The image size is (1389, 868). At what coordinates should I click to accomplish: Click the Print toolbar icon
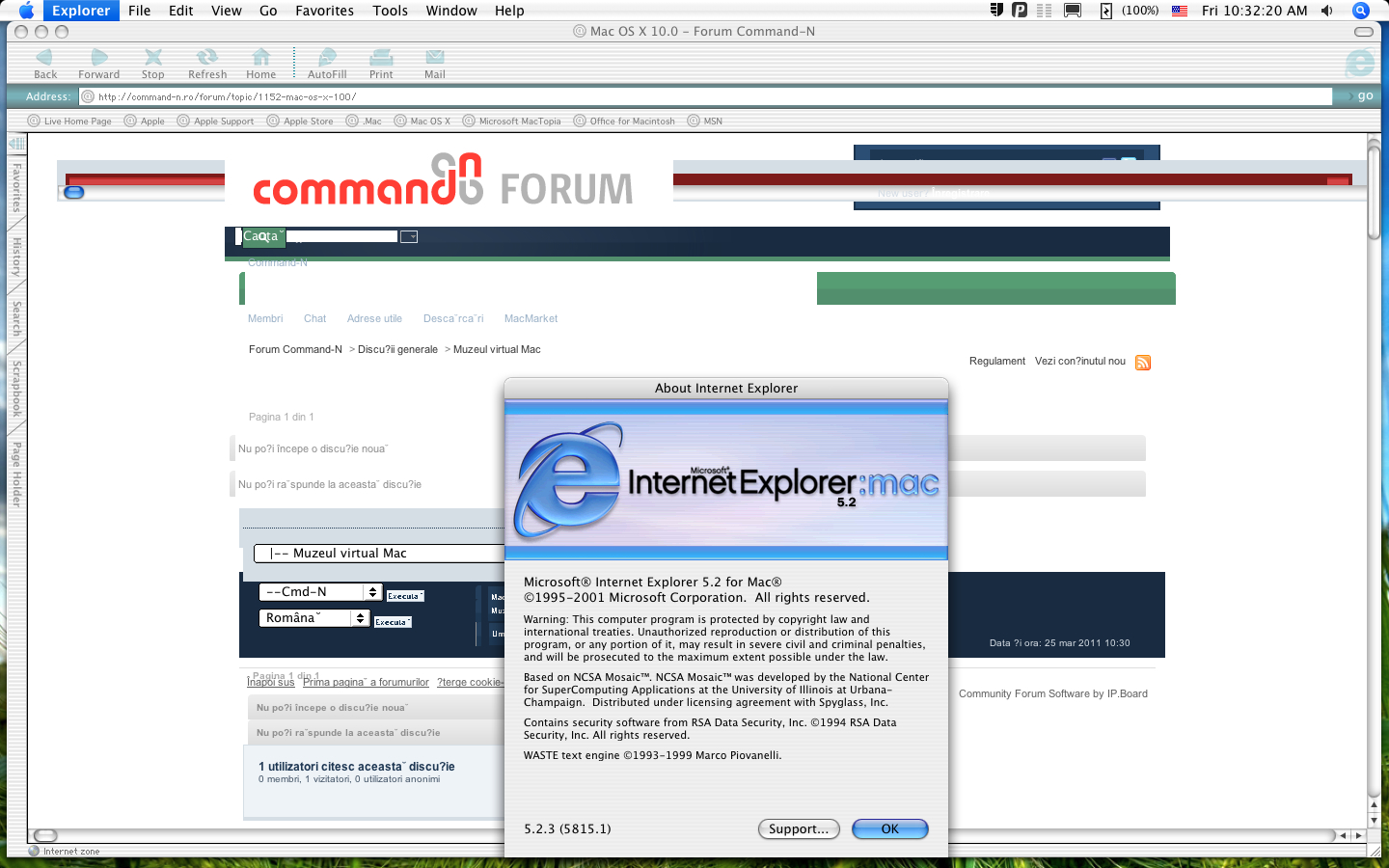tap(381, 58)
